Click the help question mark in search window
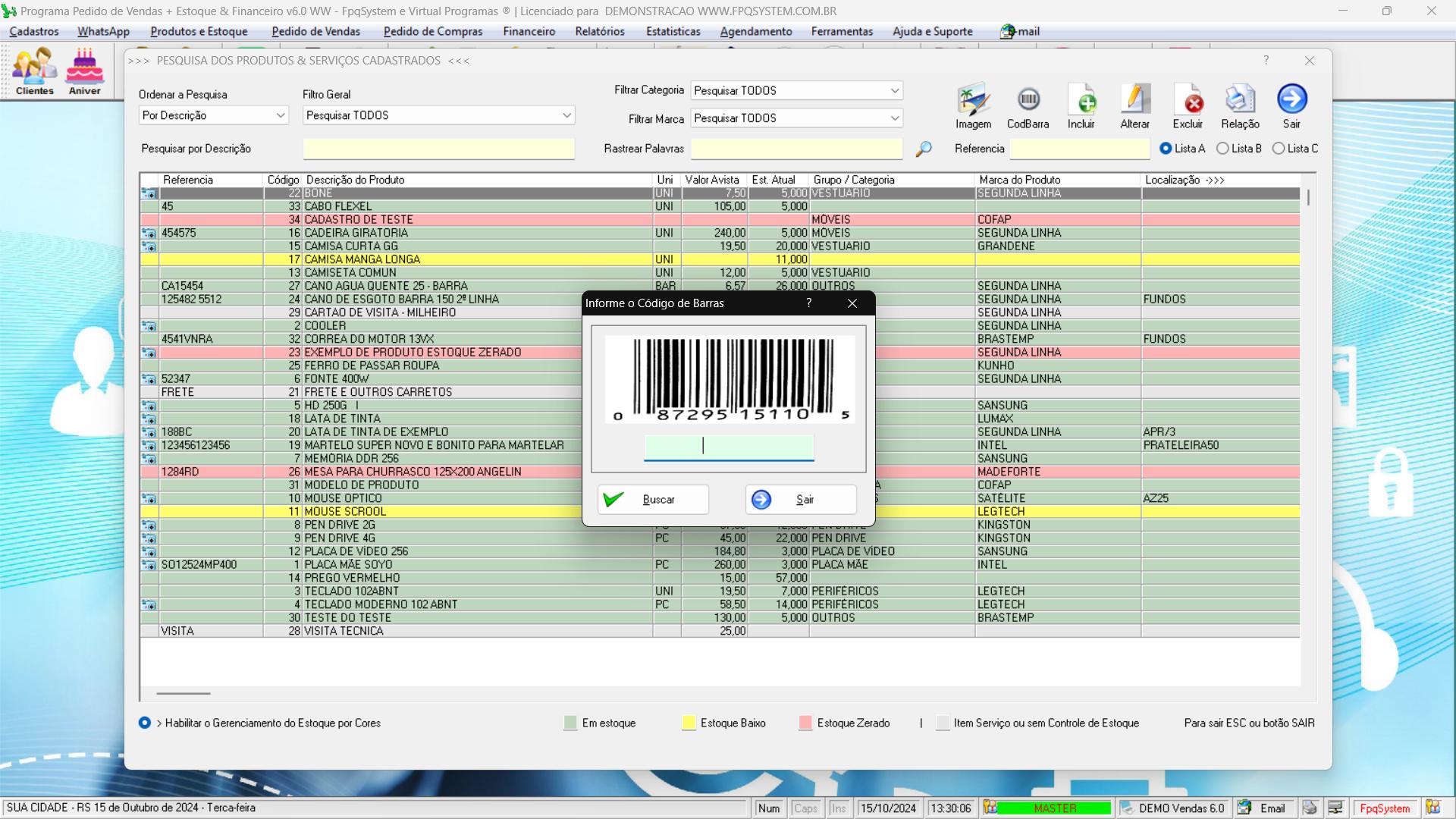 point(1266,60)
